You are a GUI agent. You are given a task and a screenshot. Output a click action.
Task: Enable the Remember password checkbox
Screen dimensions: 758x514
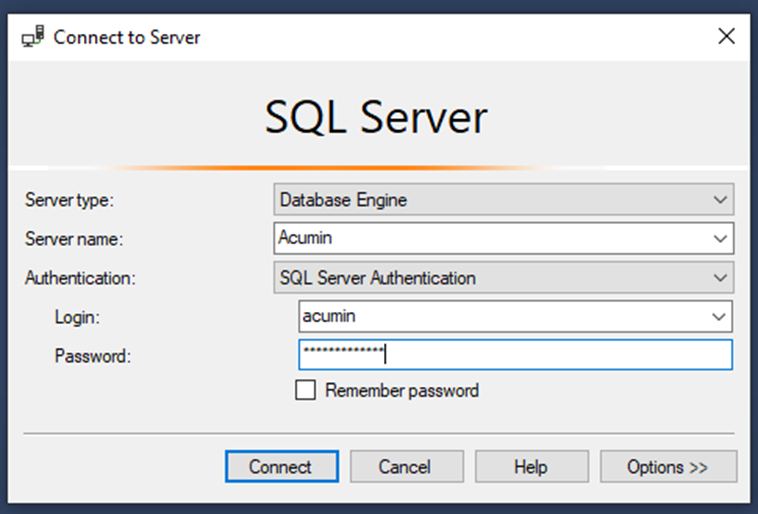(306, 390)
